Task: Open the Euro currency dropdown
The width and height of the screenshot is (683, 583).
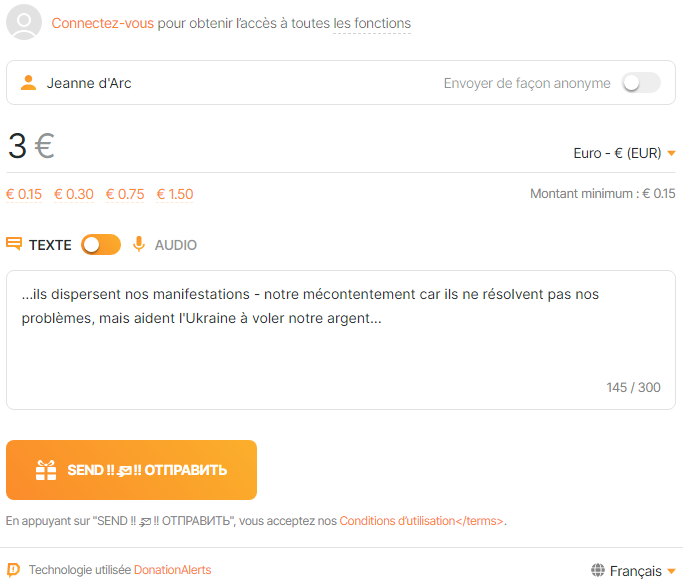Action: pos(624,153)
